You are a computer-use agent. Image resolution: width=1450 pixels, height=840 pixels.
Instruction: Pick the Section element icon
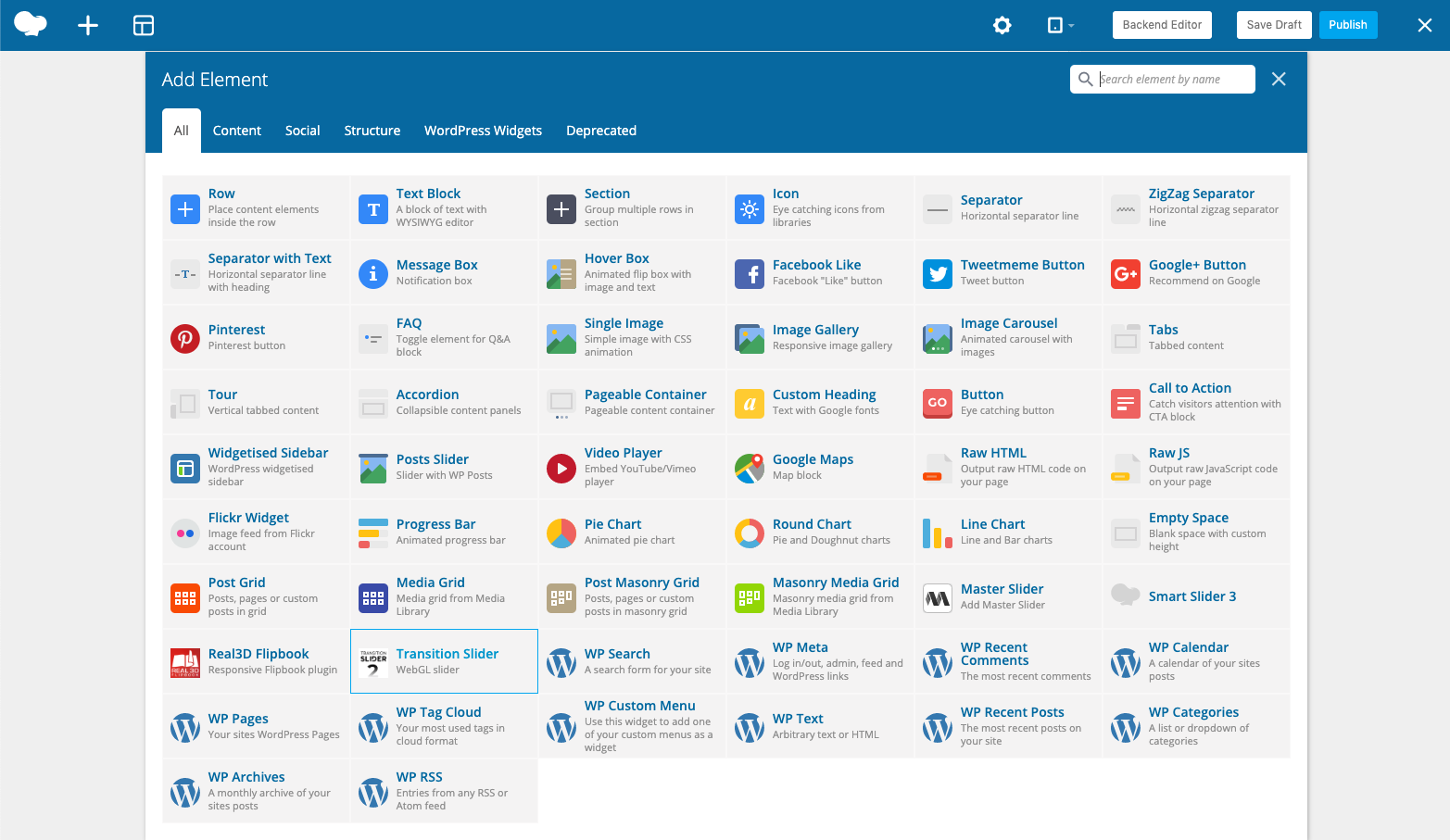[x=561, y=209]
